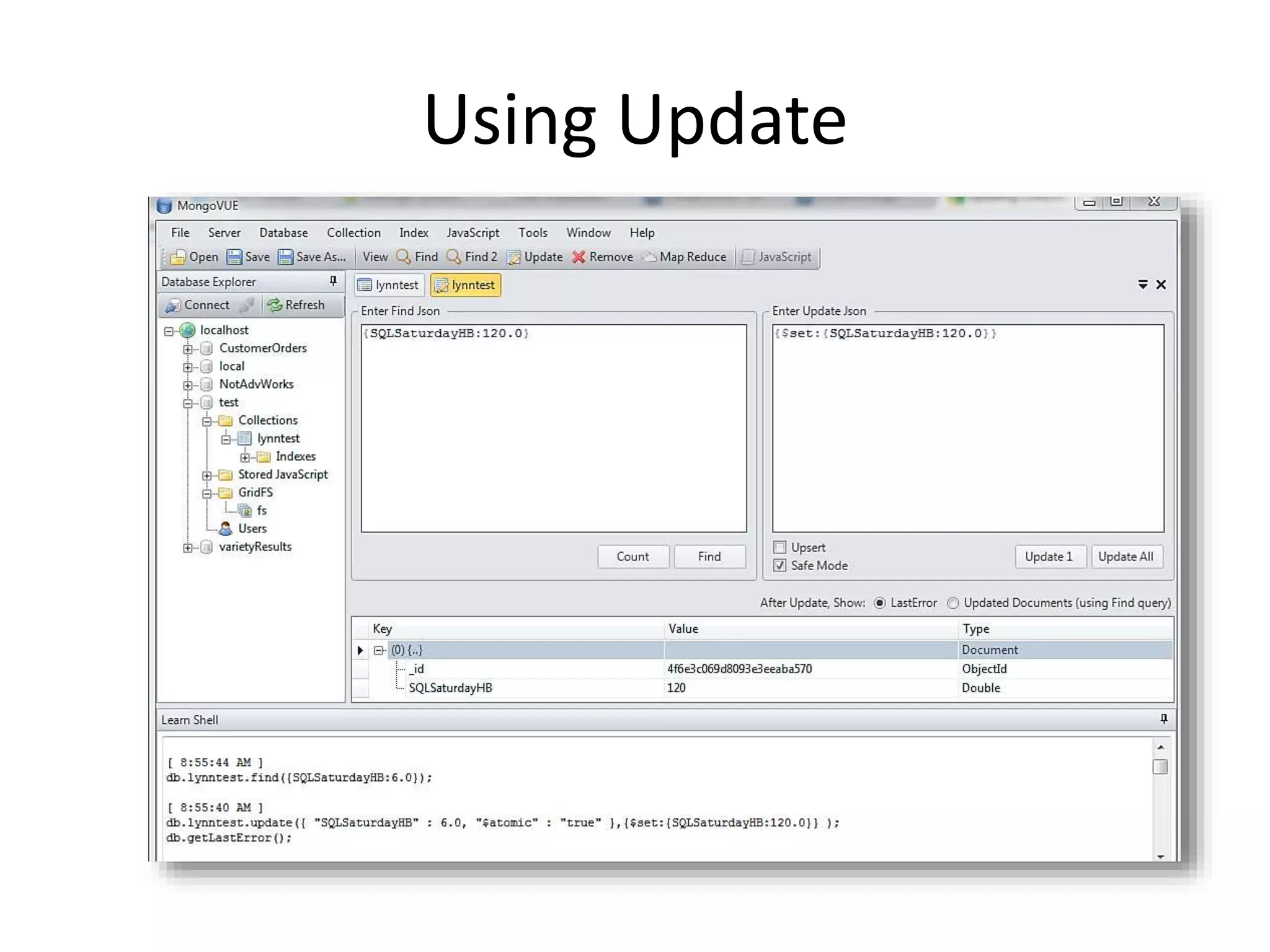Refresh the Database Explorer tree
This screenshot has height=952, width=1270.
click(x=296, y=305)
